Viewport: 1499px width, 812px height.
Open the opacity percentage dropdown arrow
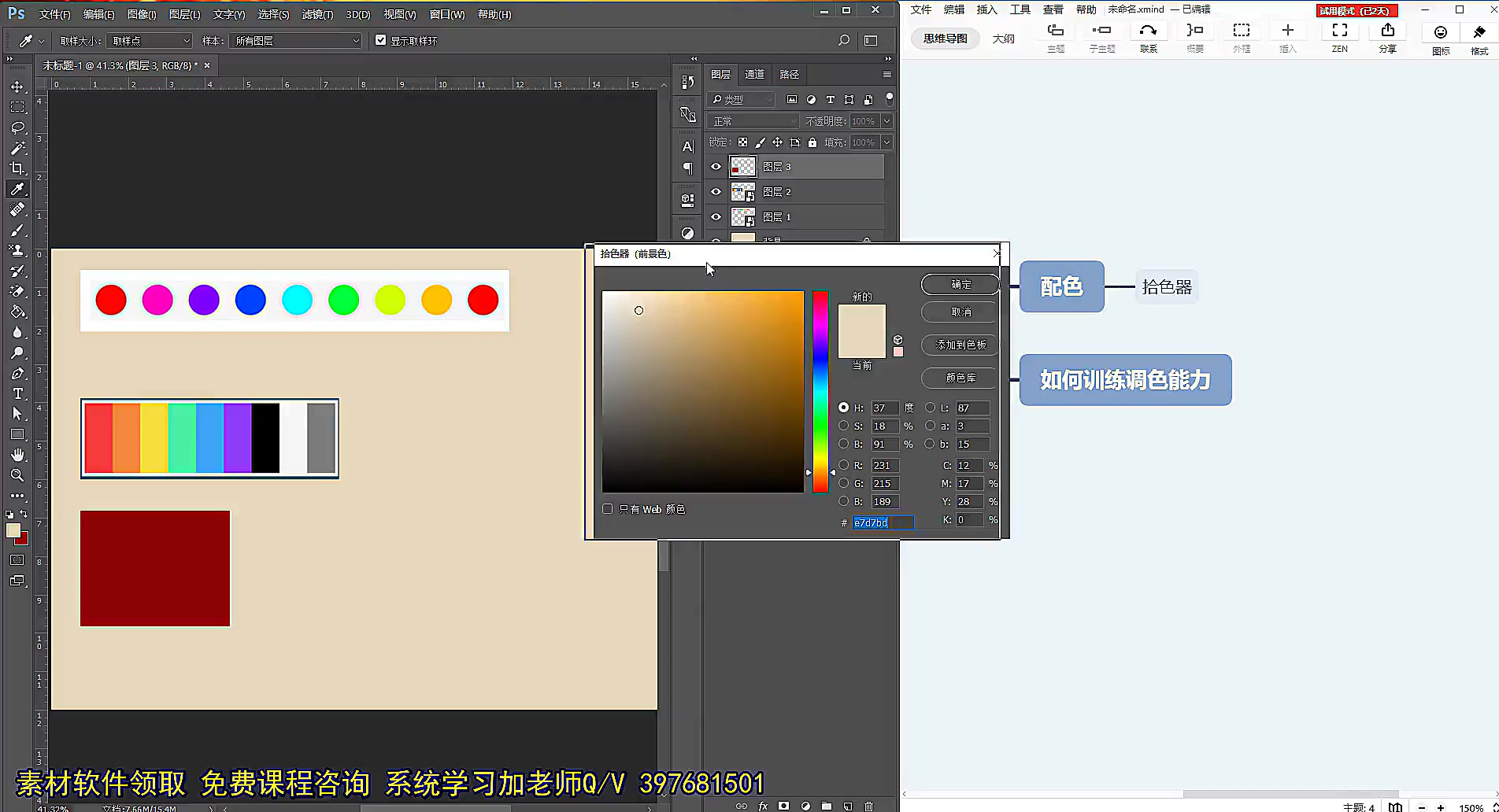point(886,121)
